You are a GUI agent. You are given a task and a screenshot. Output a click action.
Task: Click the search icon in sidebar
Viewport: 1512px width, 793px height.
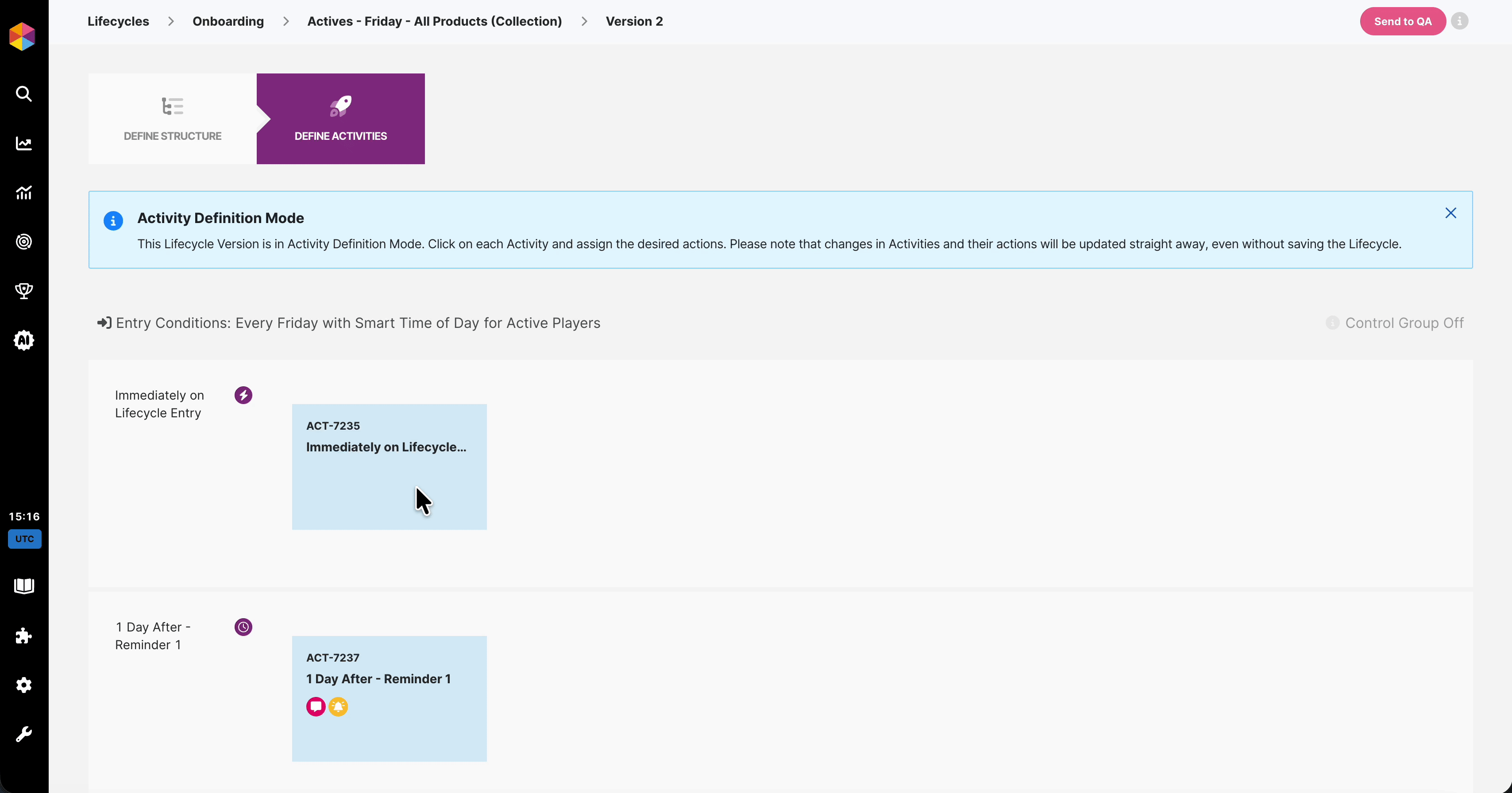[23, 94]
